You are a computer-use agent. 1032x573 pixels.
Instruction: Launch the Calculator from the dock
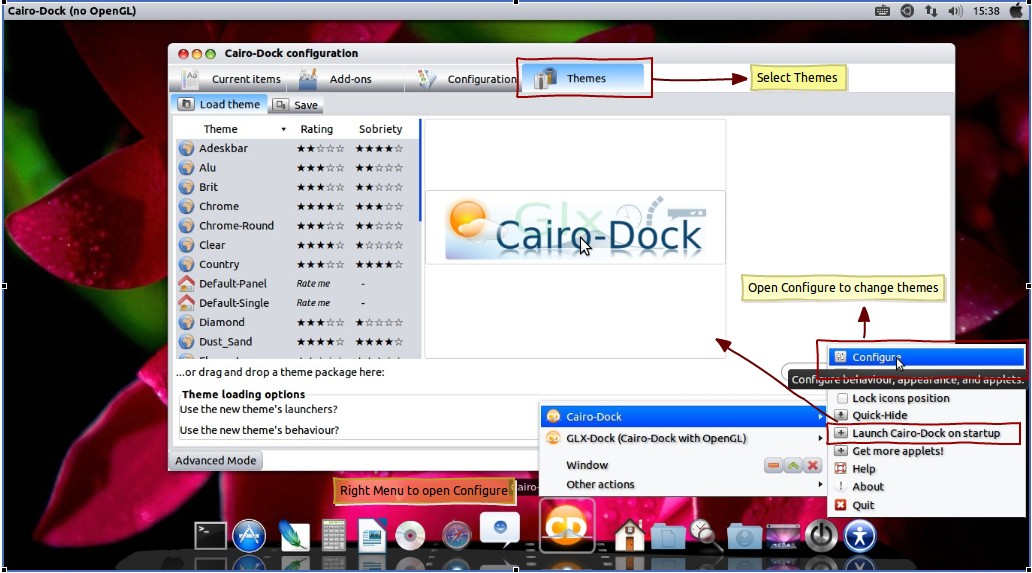click(333, 536)
